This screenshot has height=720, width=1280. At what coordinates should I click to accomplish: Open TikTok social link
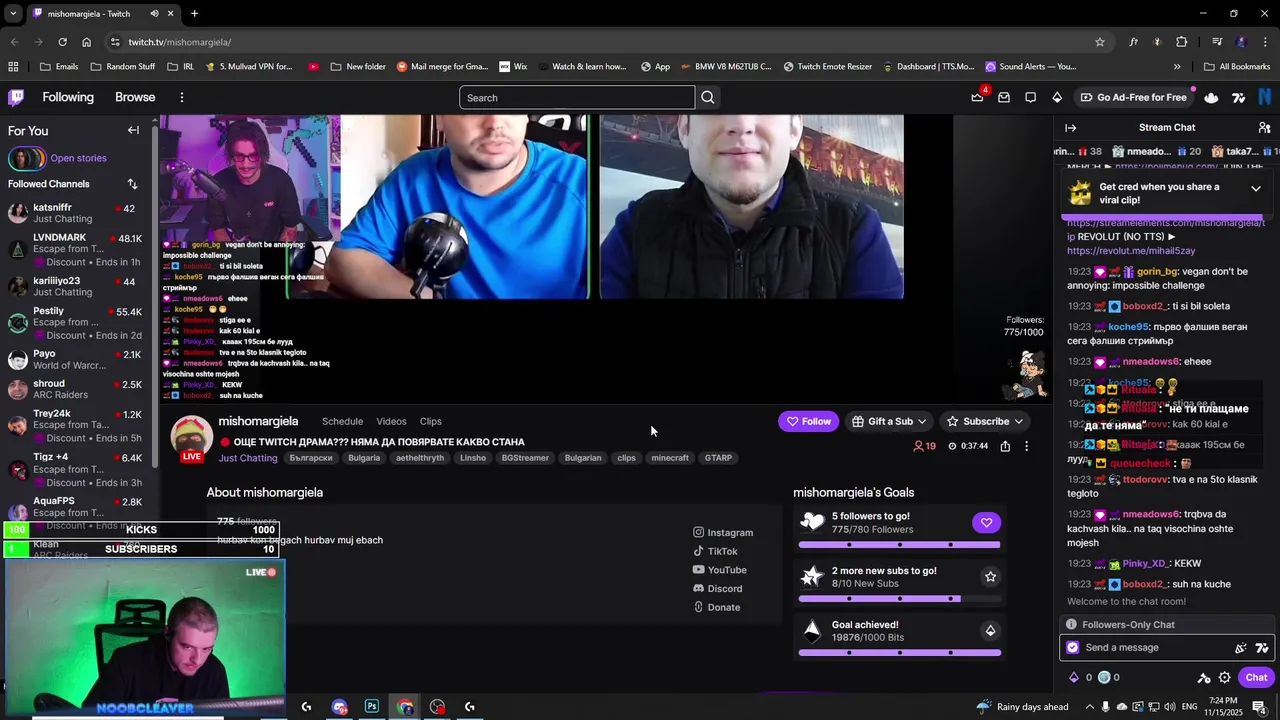715,551
